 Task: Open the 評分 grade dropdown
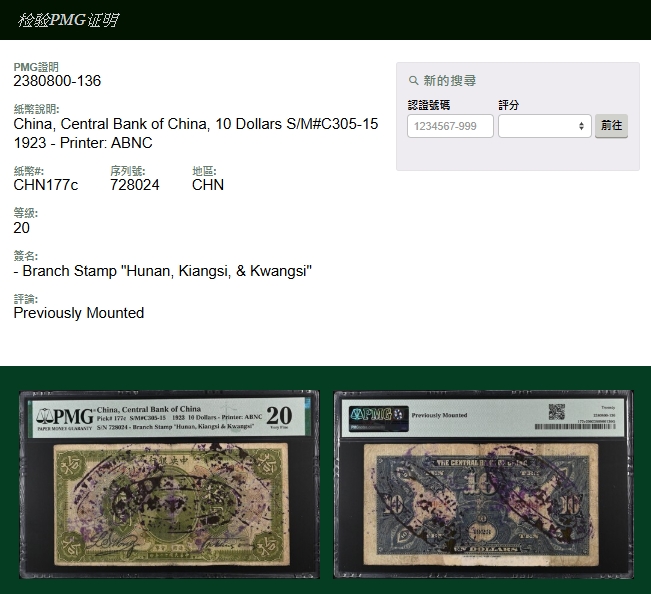pos(544,126)
